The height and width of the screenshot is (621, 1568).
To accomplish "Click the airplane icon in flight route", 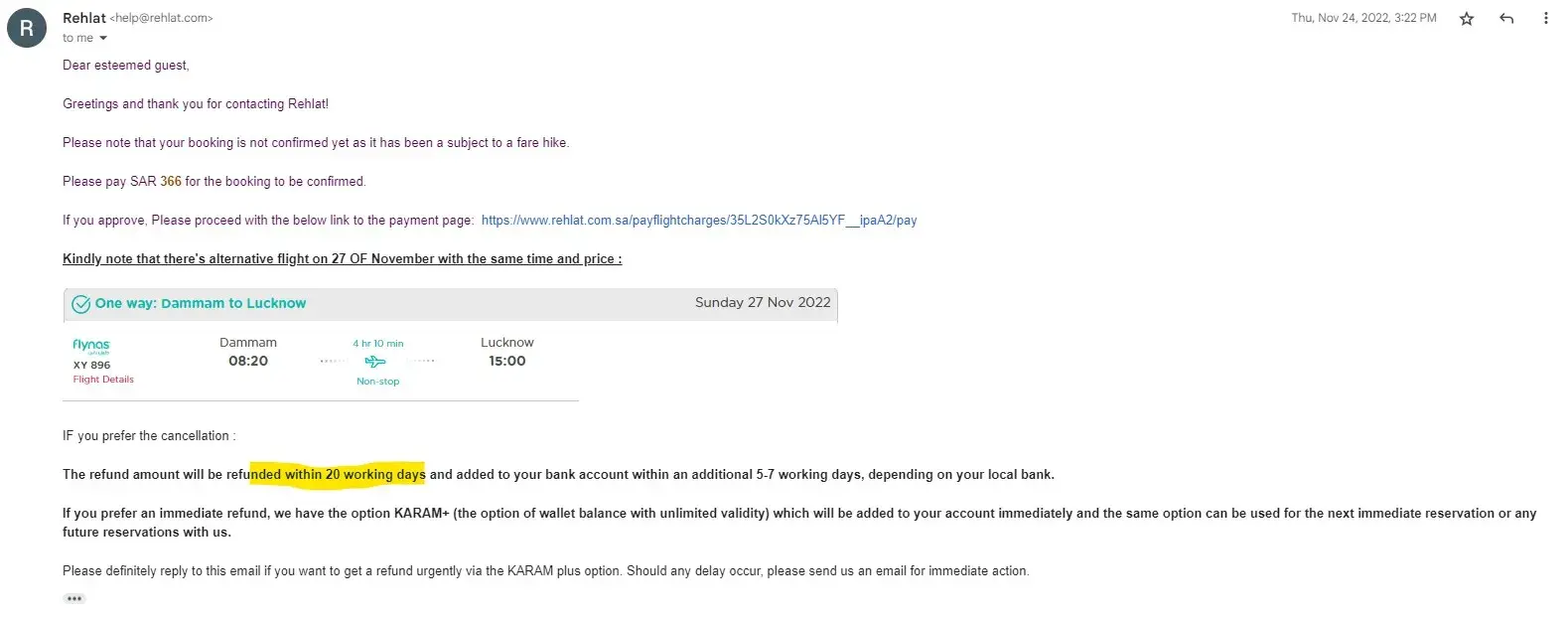I will coord(376,362).
